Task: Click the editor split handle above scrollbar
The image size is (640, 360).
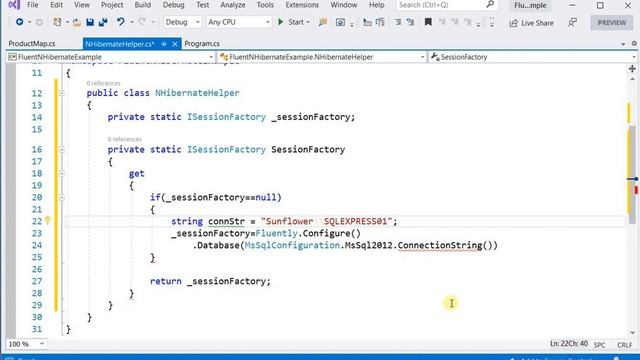Action: point(632,69)
